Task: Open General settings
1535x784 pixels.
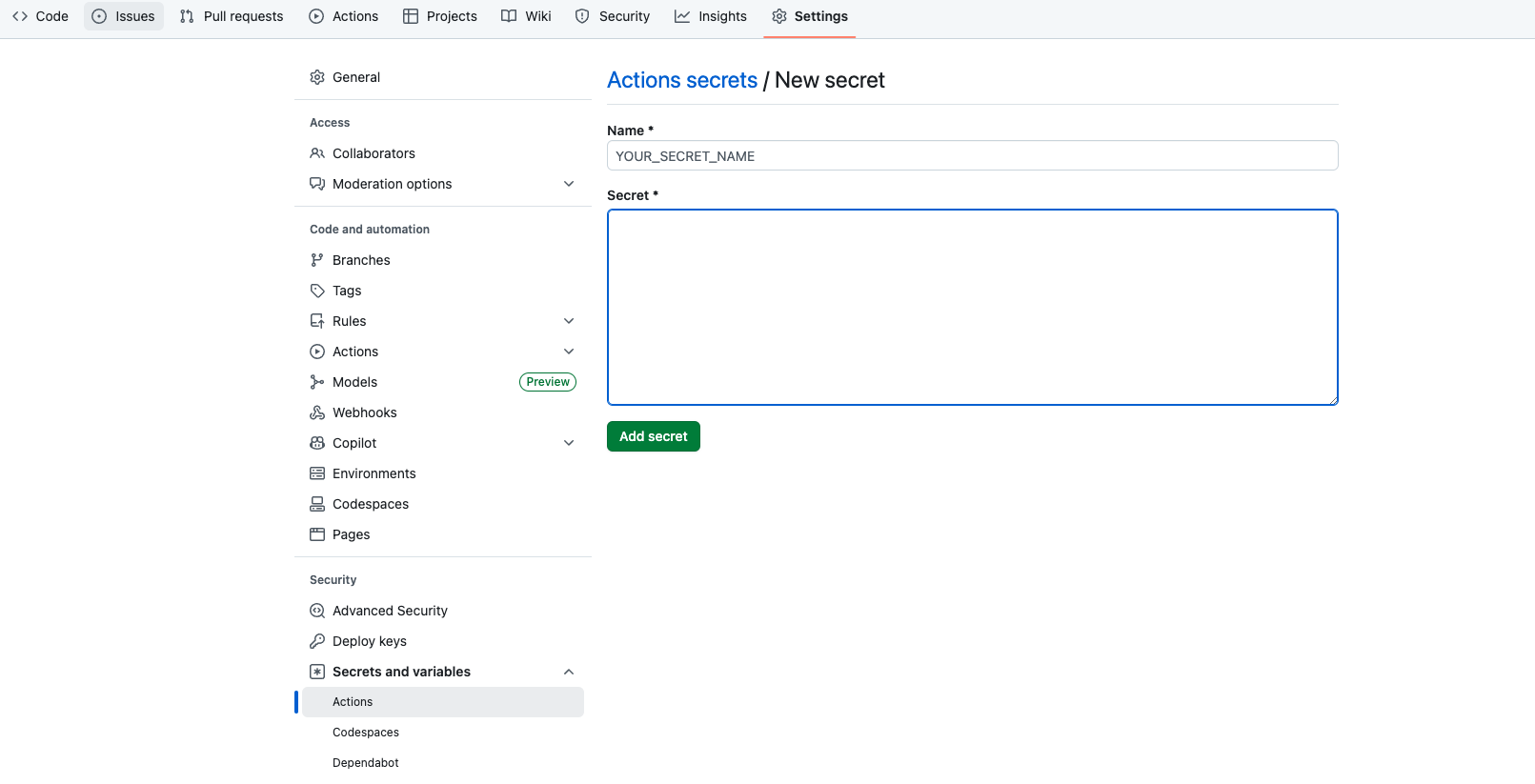Action: point(443,77)
